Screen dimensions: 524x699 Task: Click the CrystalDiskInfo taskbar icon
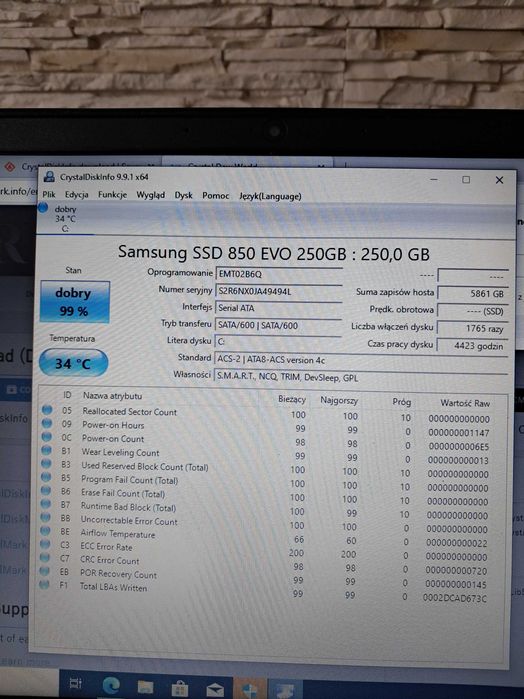click(x=285, y=689)
